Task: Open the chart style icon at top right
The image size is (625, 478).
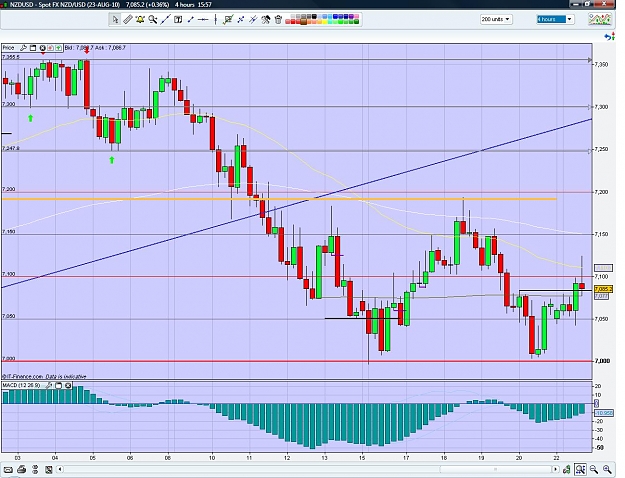Action: coord(600,19)
